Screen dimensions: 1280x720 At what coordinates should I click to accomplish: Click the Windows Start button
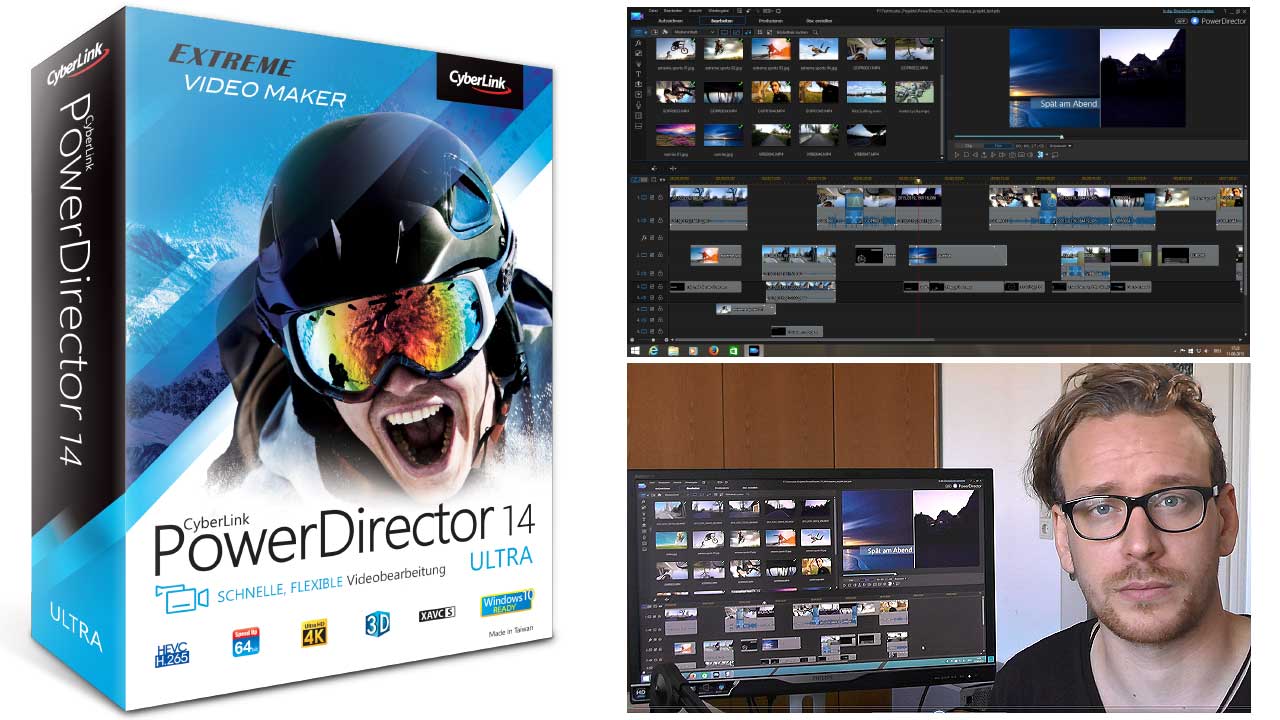(x=635, y=350)
